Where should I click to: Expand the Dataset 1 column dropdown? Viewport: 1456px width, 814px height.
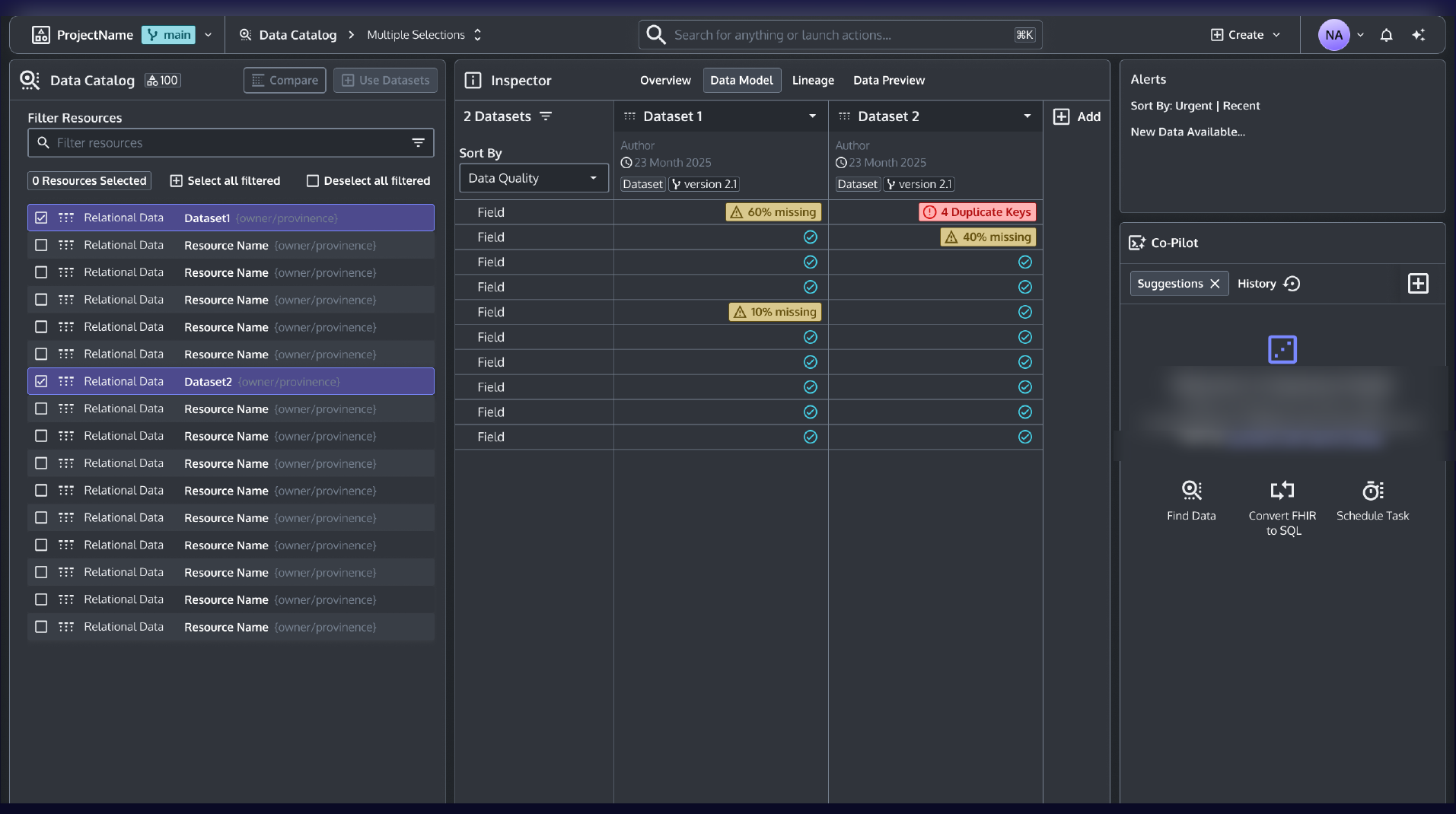812,116
